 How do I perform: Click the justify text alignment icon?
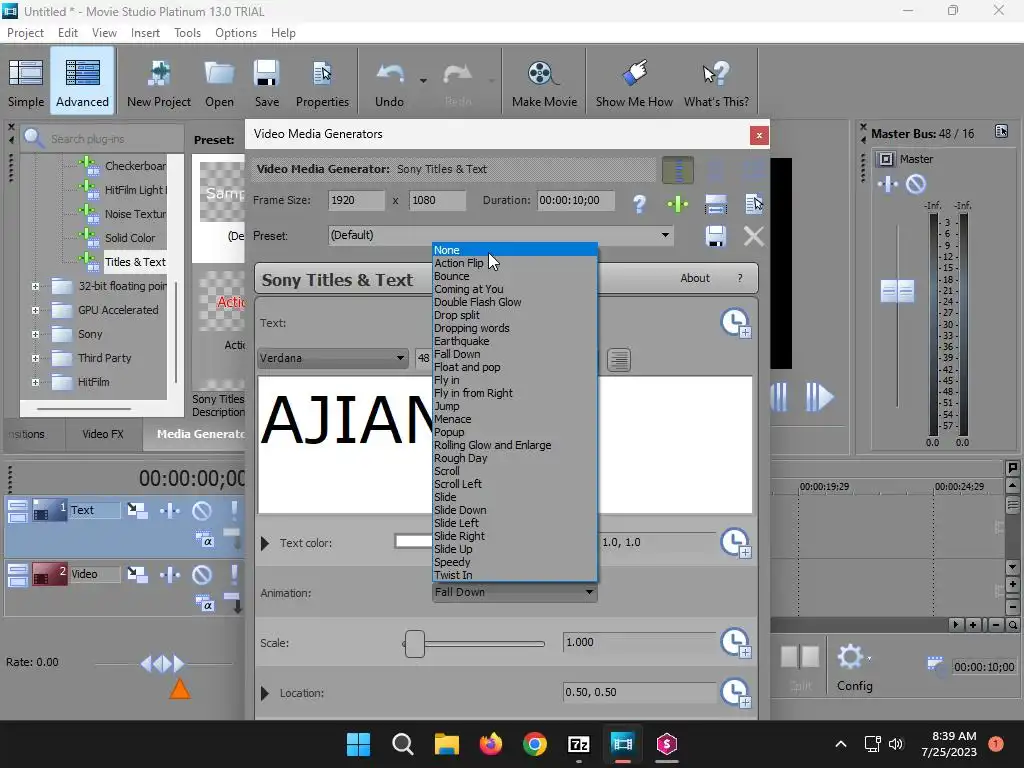(618, 359)
